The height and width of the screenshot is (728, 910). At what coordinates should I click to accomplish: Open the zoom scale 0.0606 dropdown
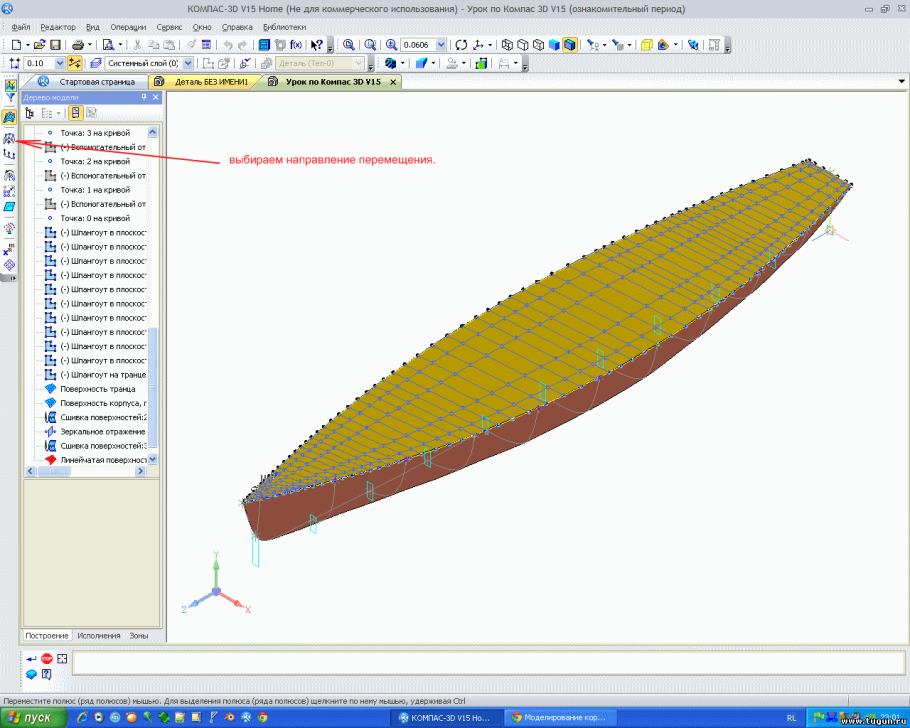tap(441, 45)
